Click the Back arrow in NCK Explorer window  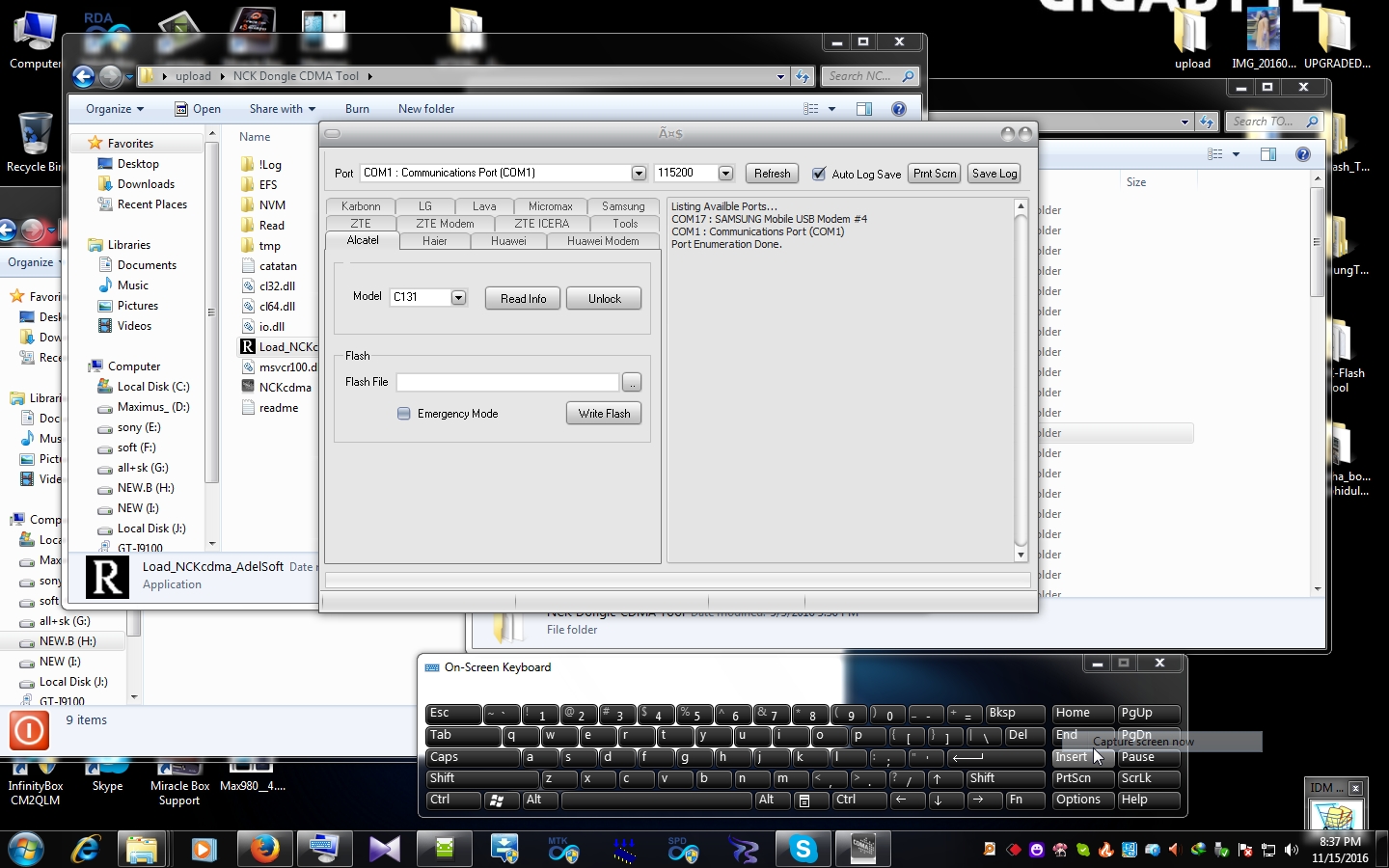pyautogui.click(x=84, y=76)
